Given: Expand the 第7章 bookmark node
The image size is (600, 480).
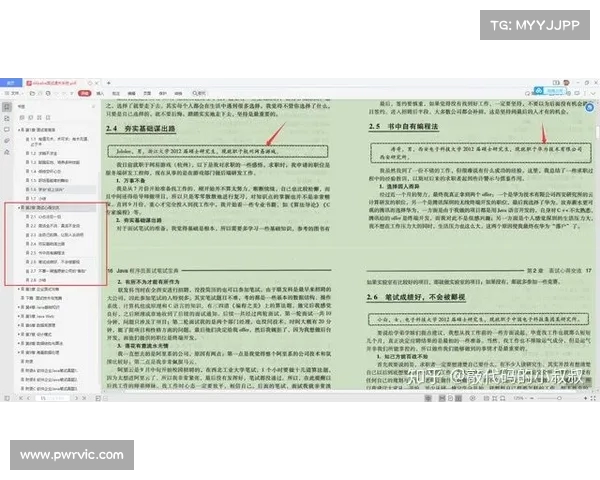Looking at the screenshot, I should [19, 334].
